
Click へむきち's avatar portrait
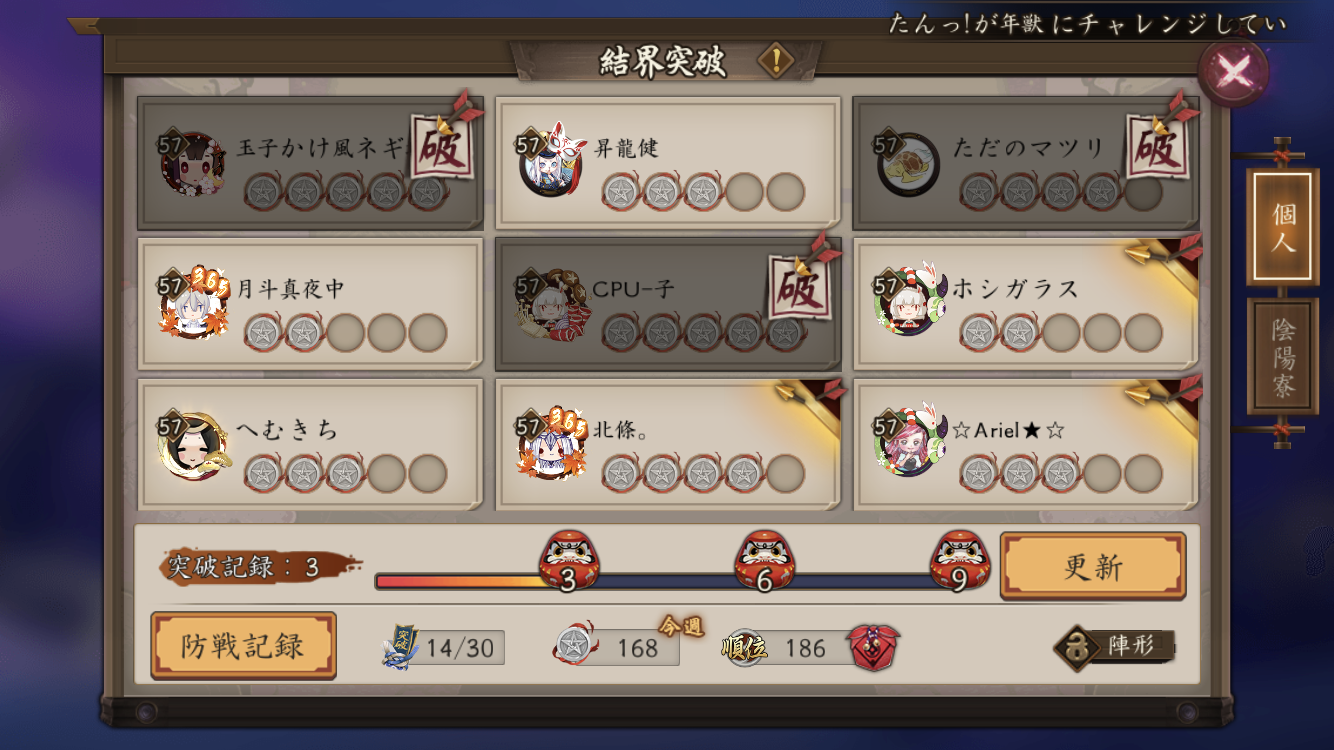(193, 444)
